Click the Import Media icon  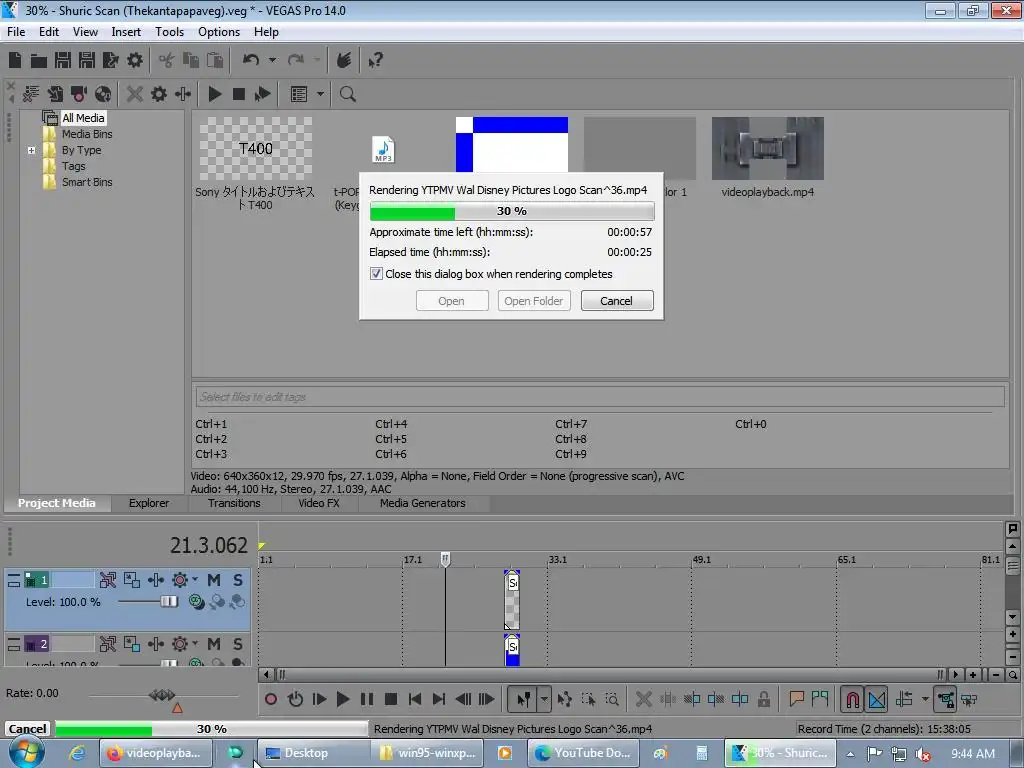[55, 94]
